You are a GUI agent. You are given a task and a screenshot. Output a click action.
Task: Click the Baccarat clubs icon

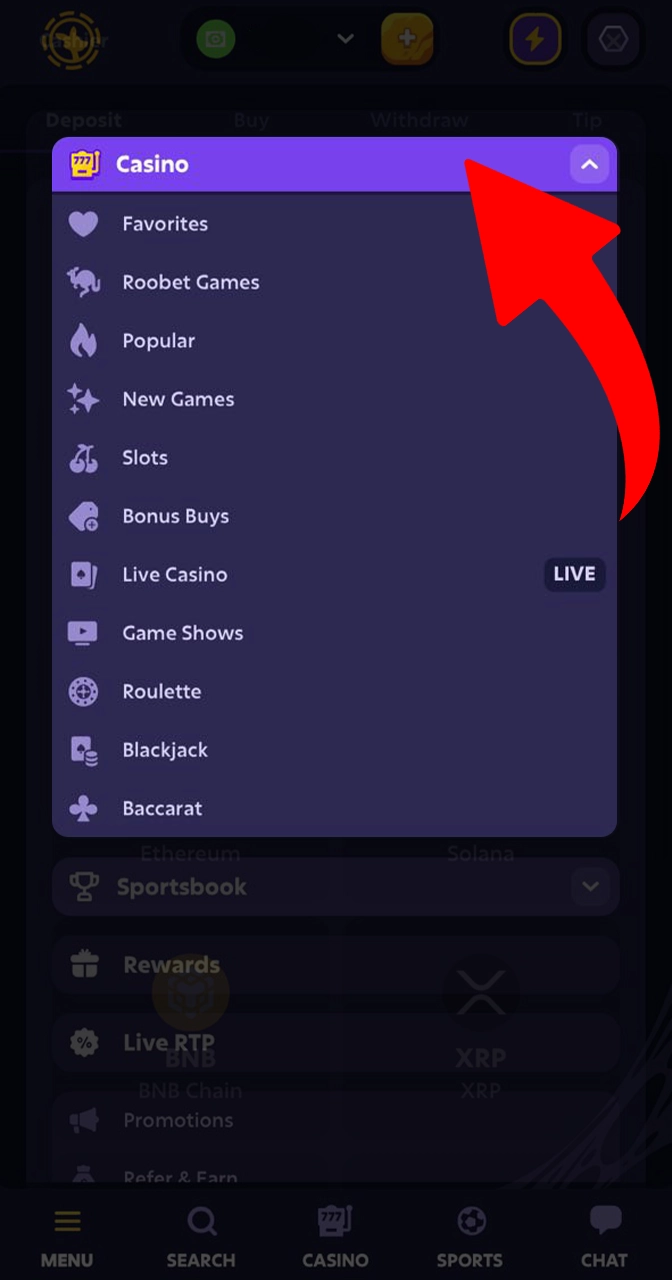(83, 808)
